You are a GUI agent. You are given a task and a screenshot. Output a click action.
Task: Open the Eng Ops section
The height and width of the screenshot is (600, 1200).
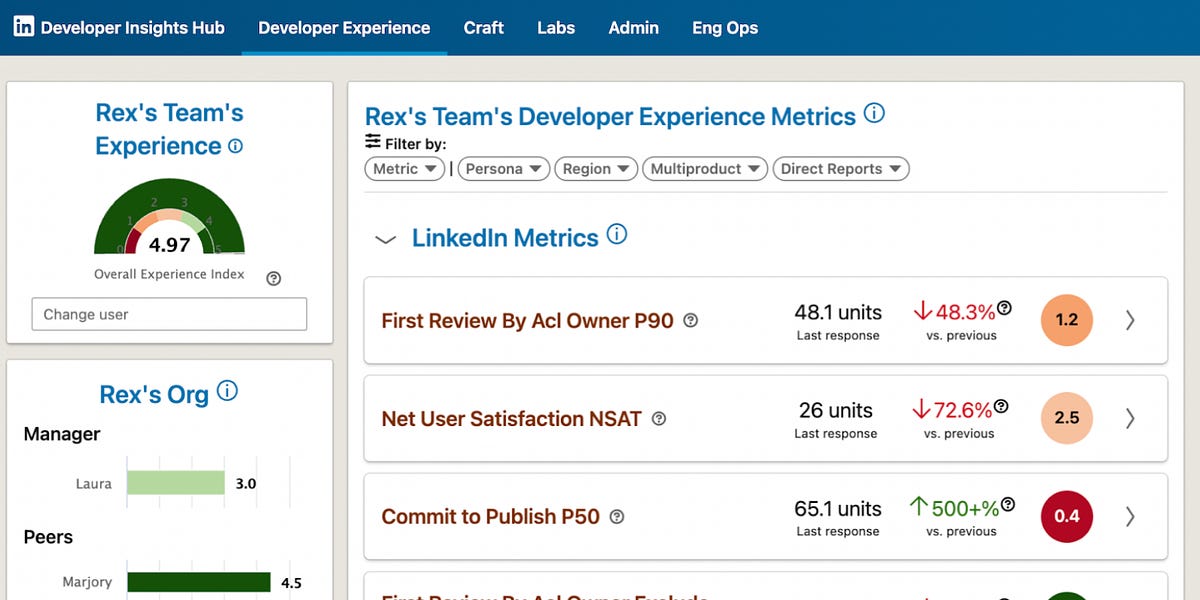[x=725, y=27]
